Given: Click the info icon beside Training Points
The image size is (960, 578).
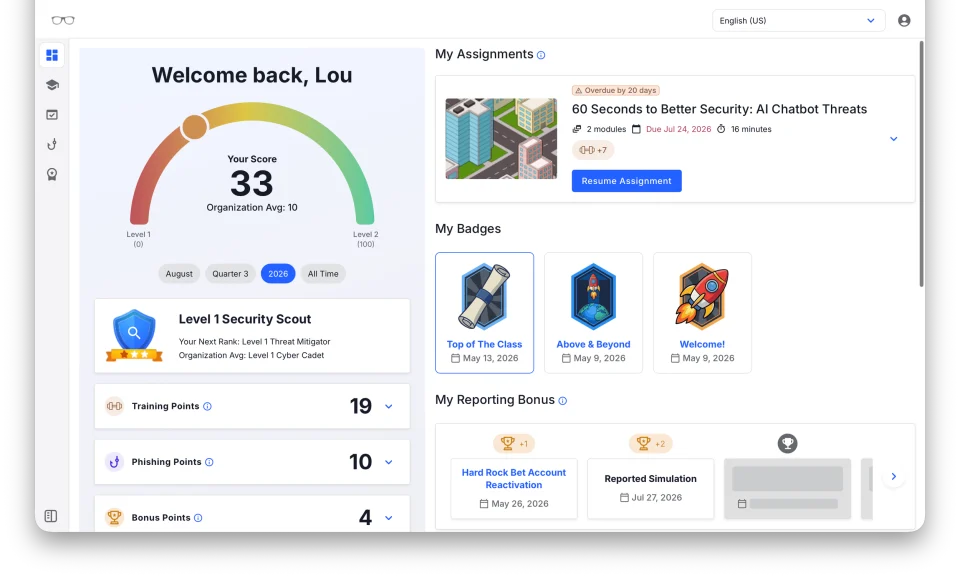Looking at the screenshot, I should [x=208, y=407].
